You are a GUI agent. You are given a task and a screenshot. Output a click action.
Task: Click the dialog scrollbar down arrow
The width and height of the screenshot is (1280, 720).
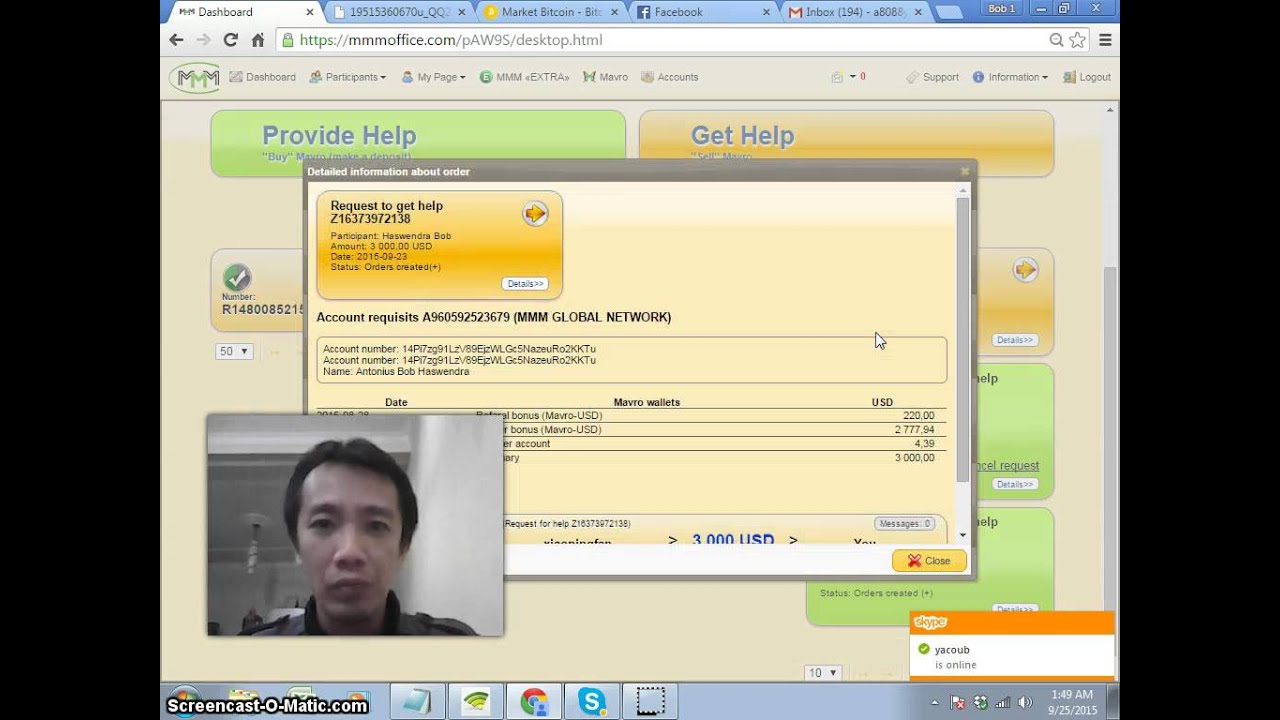click(963, 536)
